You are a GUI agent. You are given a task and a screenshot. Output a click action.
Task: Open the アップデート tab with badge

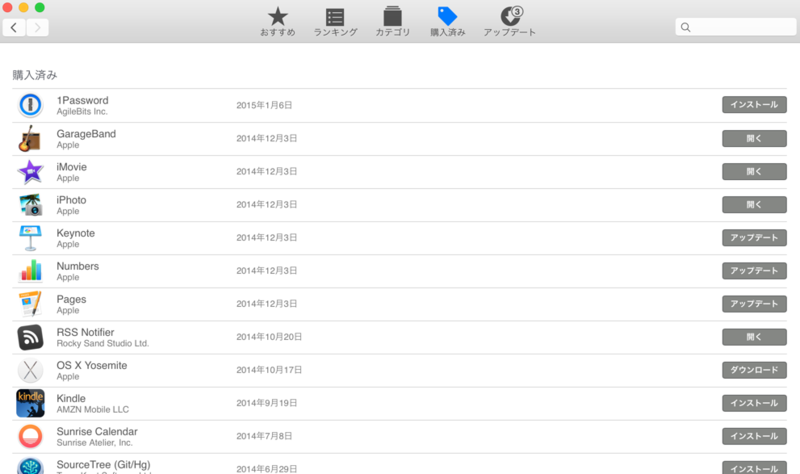click(510, 21)
